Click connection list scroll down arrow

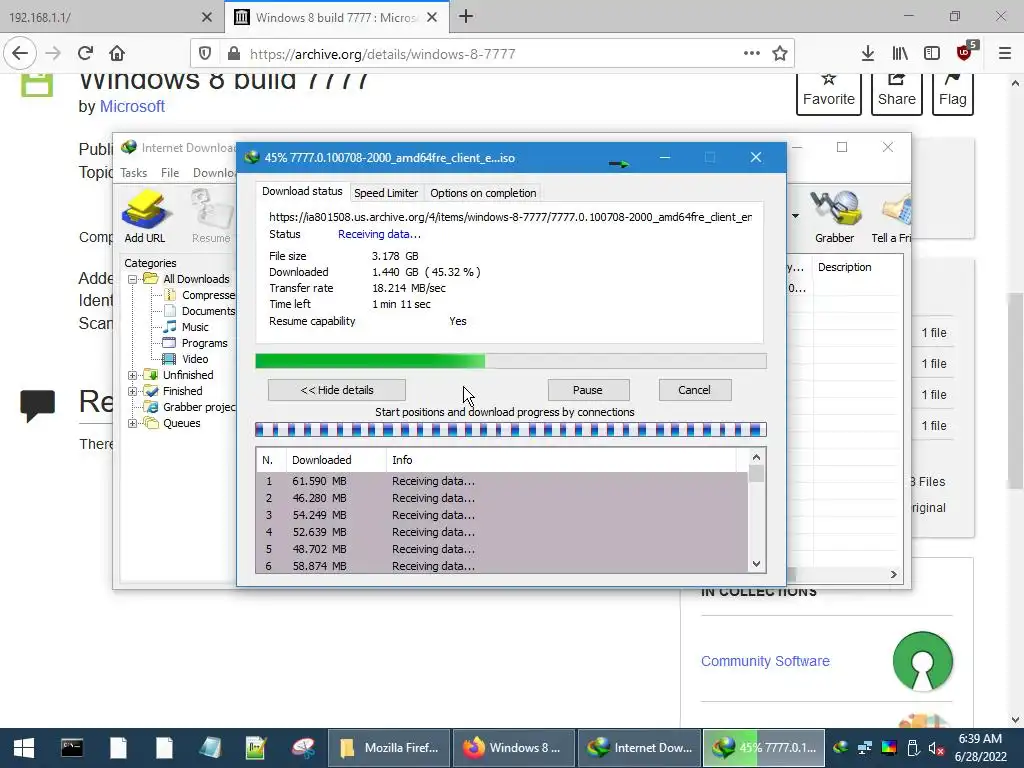tap(756, 564)
